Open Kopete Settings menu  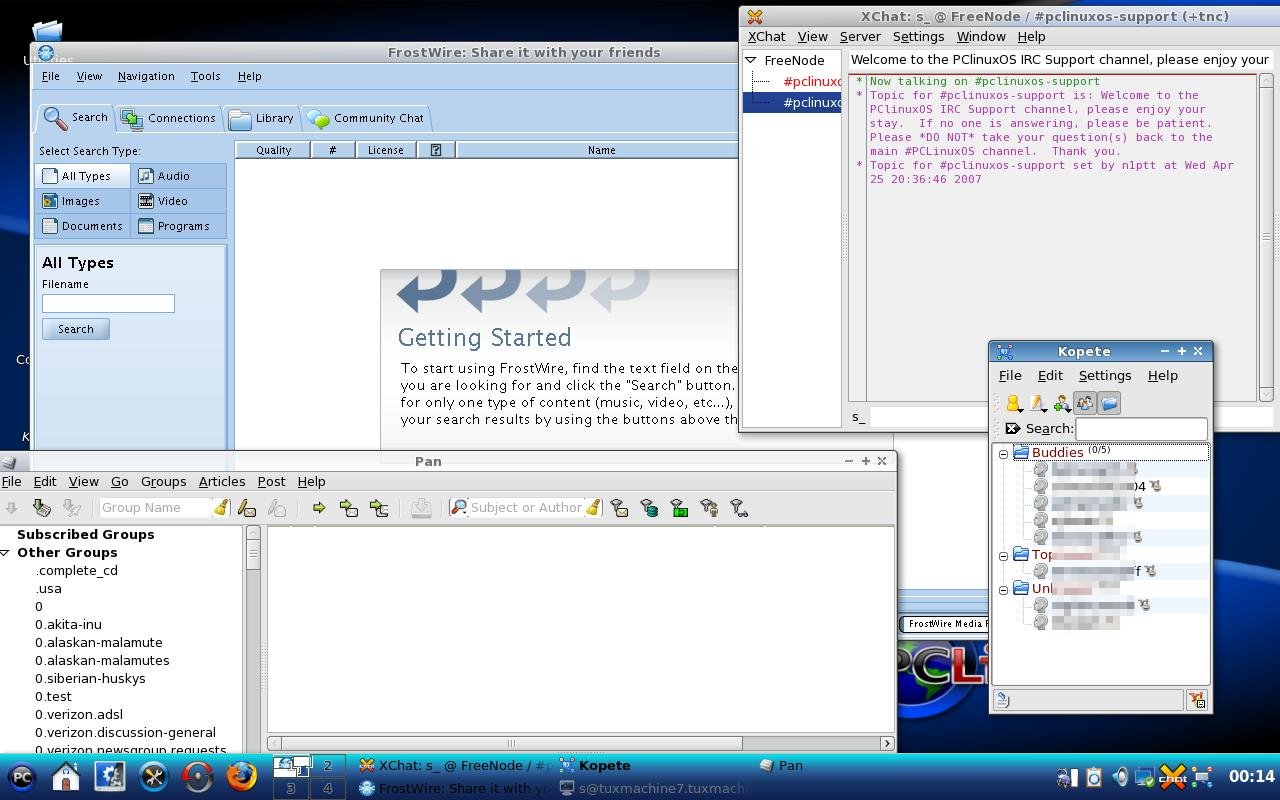(1105, 375)
